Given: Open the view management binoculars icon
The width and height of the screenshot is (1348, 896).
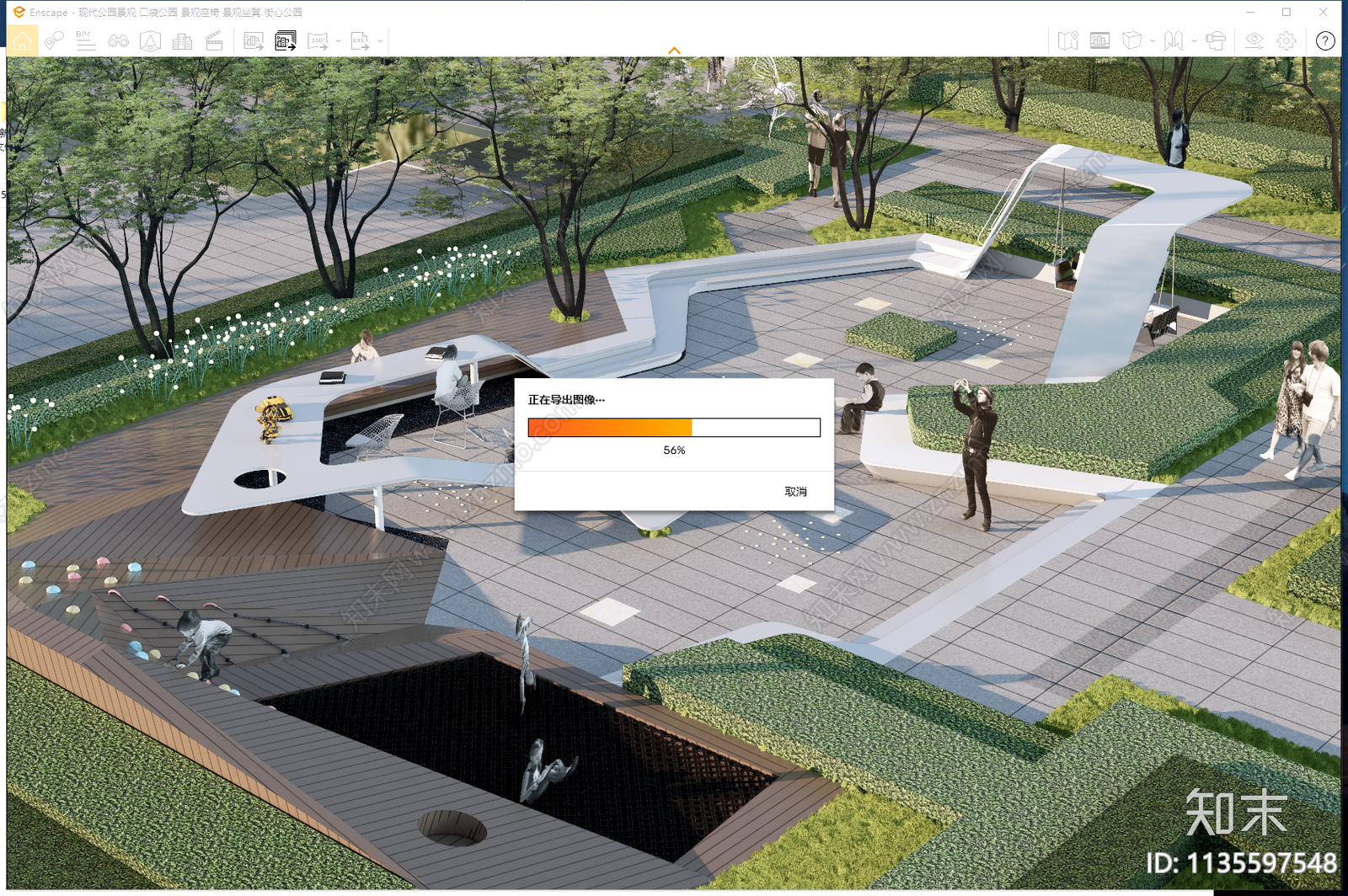Looking at the screenshot, I should point(118,40).
